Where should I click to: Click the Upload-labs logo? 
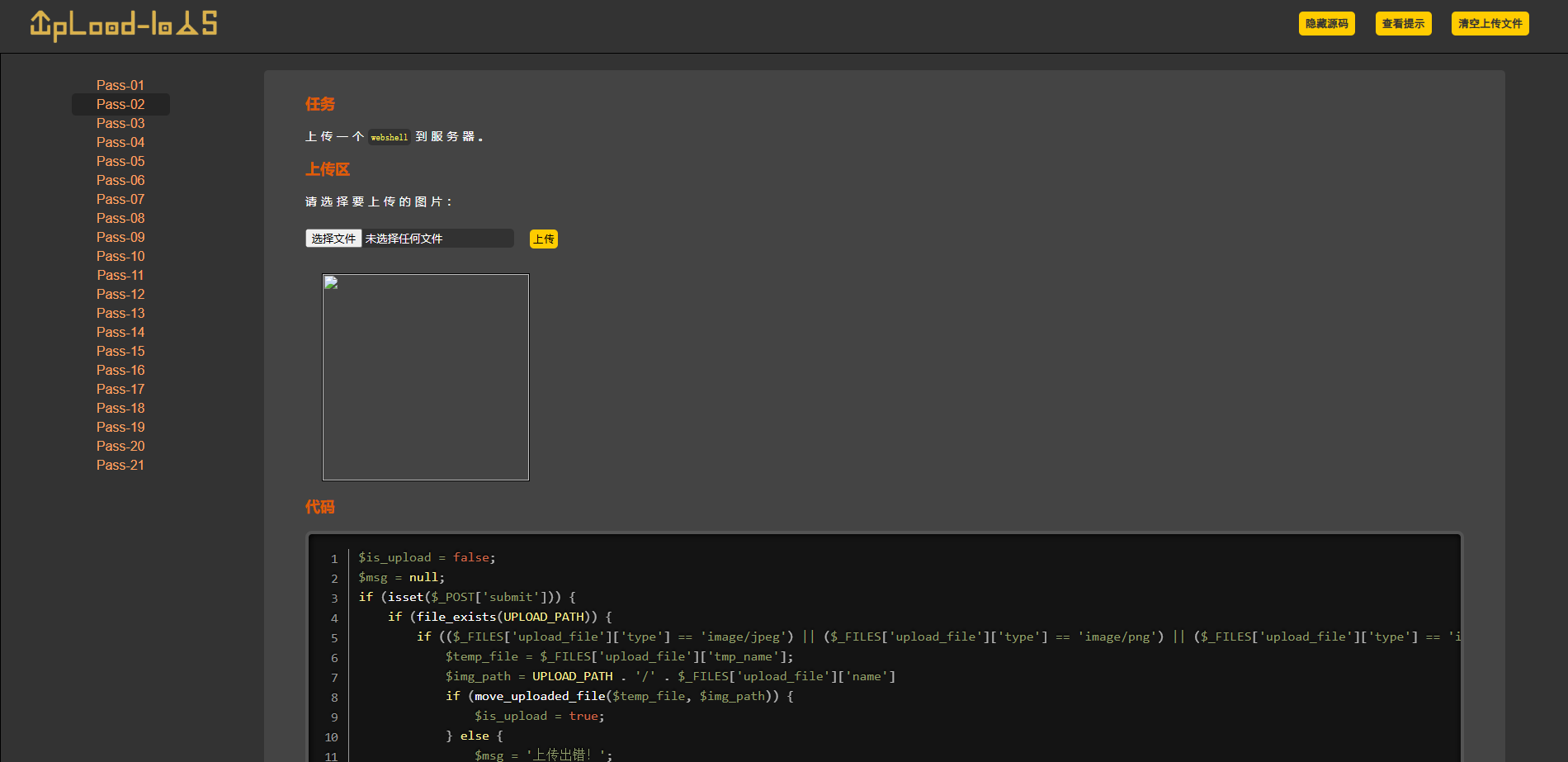pos(124,25)
